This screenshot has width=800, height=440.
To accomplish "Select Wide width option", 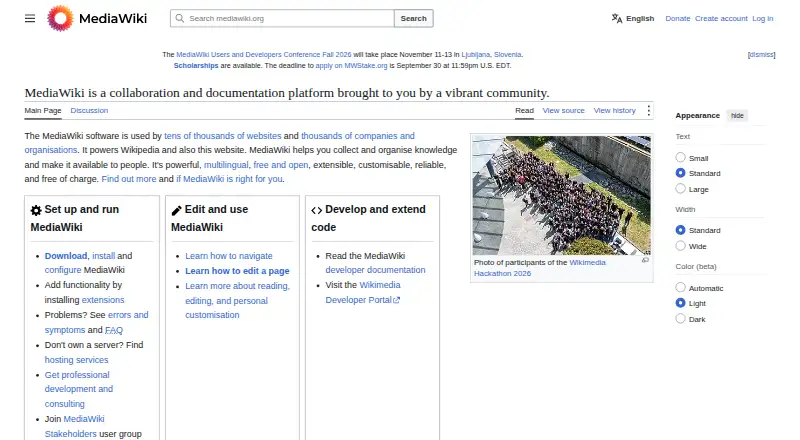I will [x=680, y=246].
